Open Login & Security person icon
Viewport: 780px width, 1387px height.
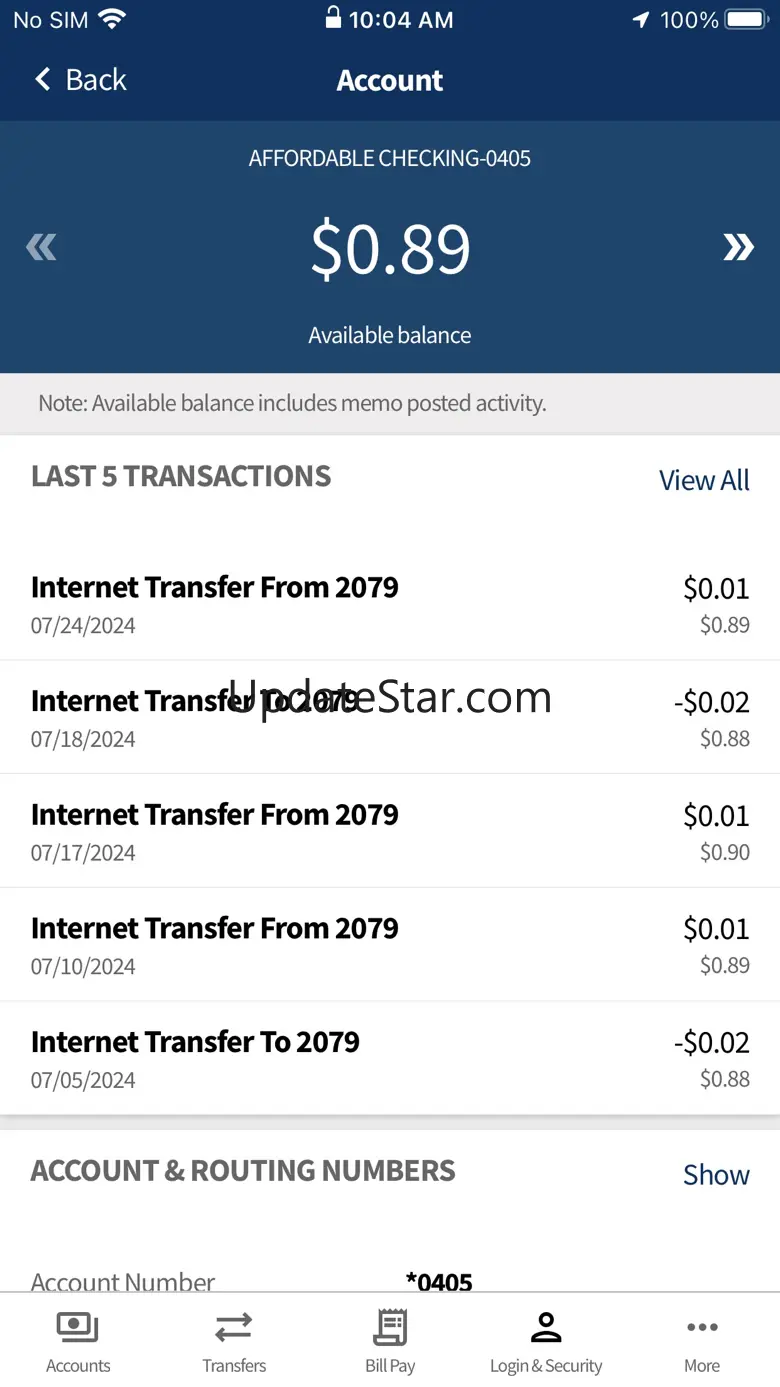click(546, 1327)
